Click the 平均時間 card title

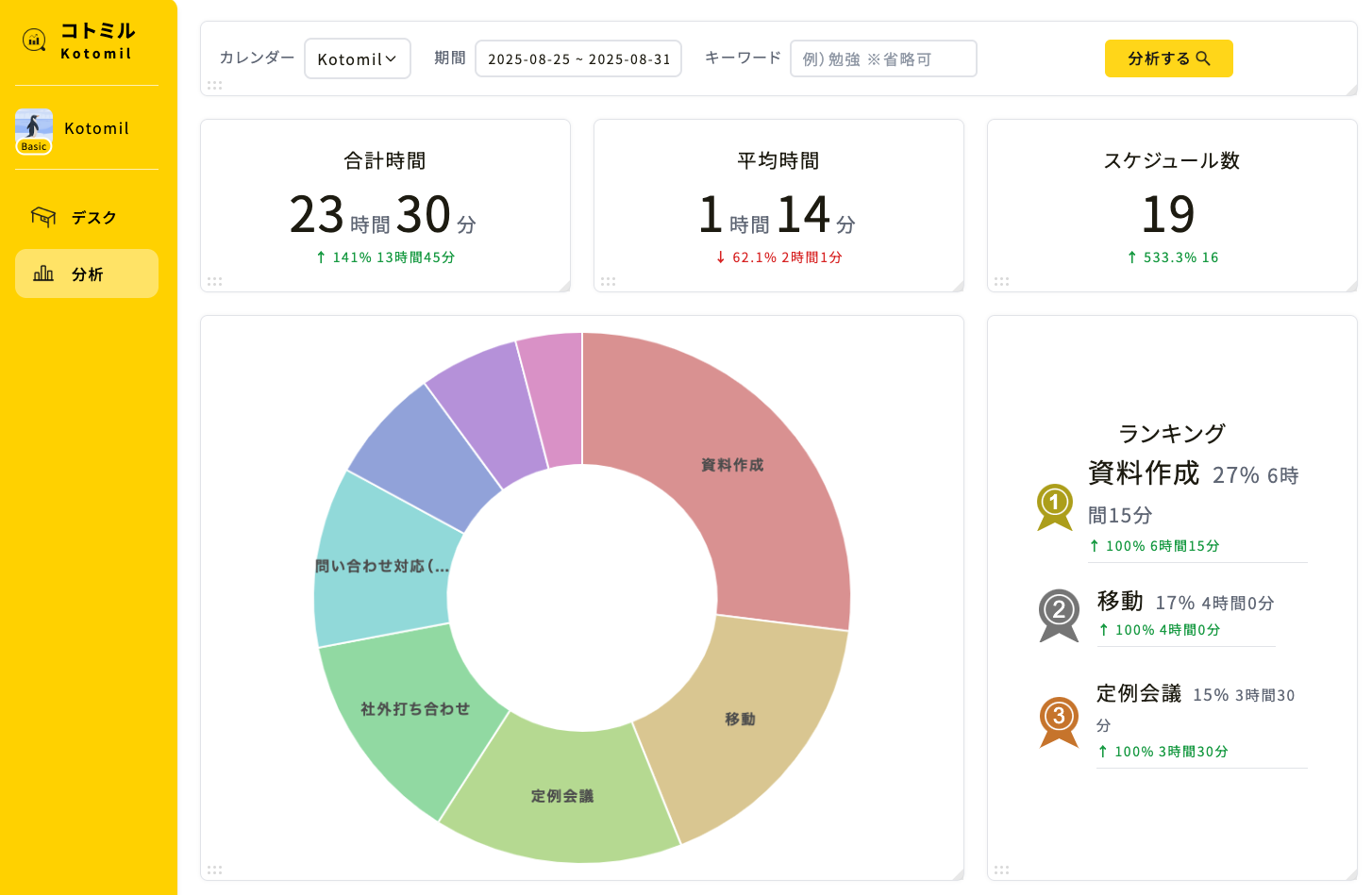pos(778,160)
